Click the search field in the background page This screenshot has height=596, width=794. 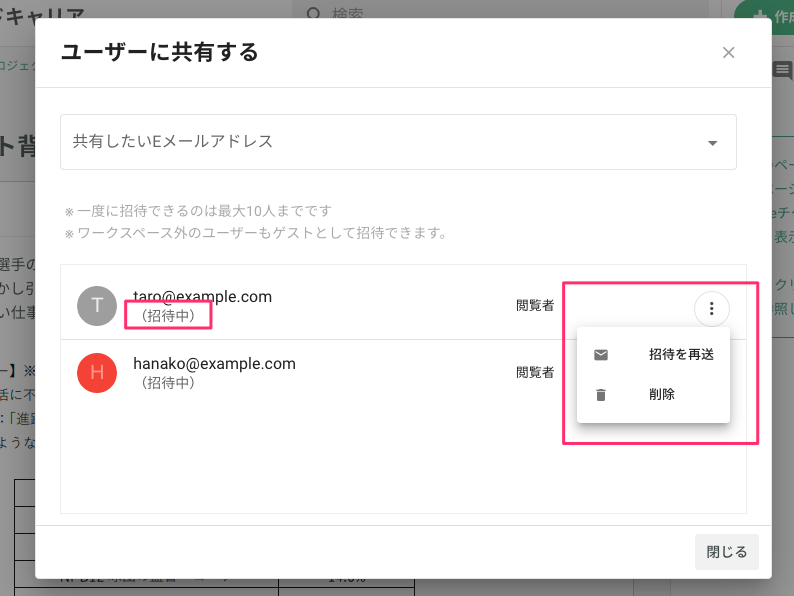(x=500, y=10)
